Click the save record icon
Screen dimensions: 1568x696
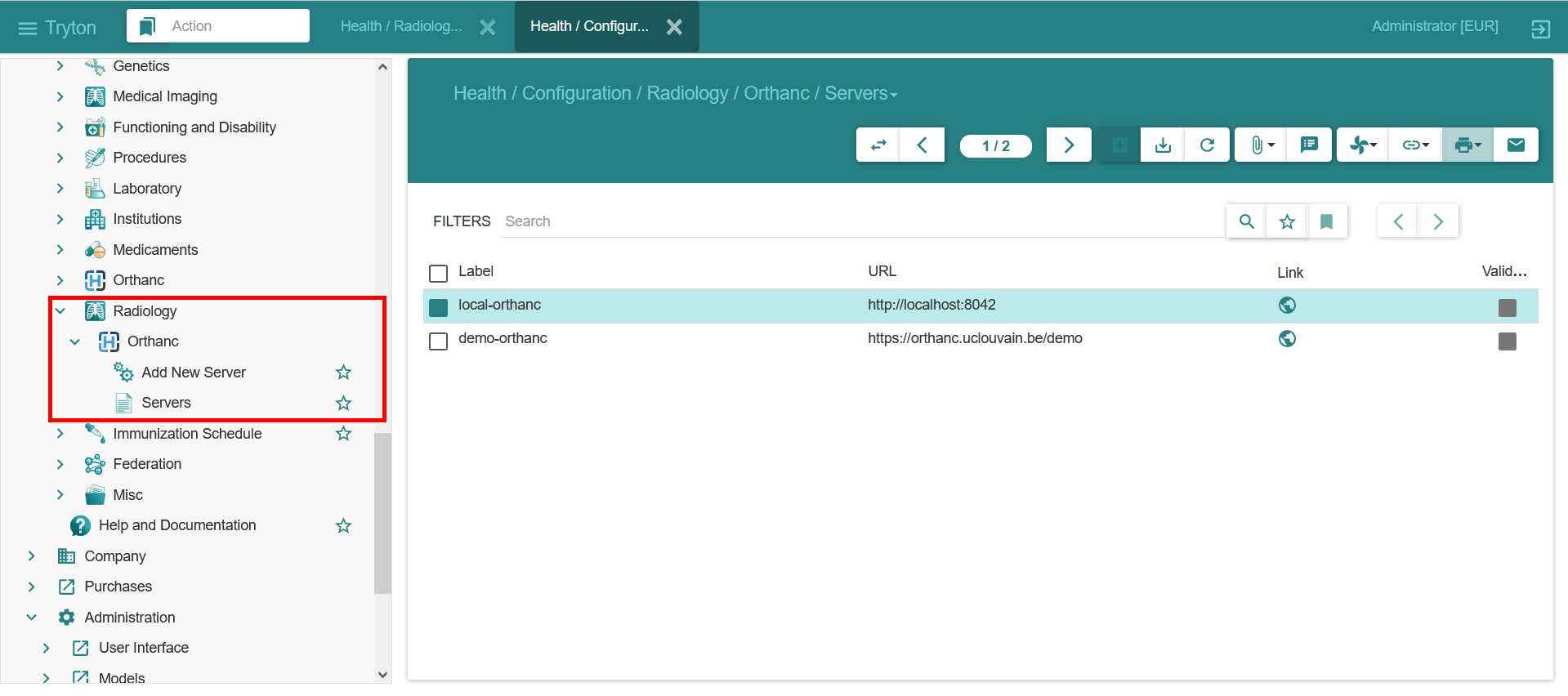[x=1163, y=145]
